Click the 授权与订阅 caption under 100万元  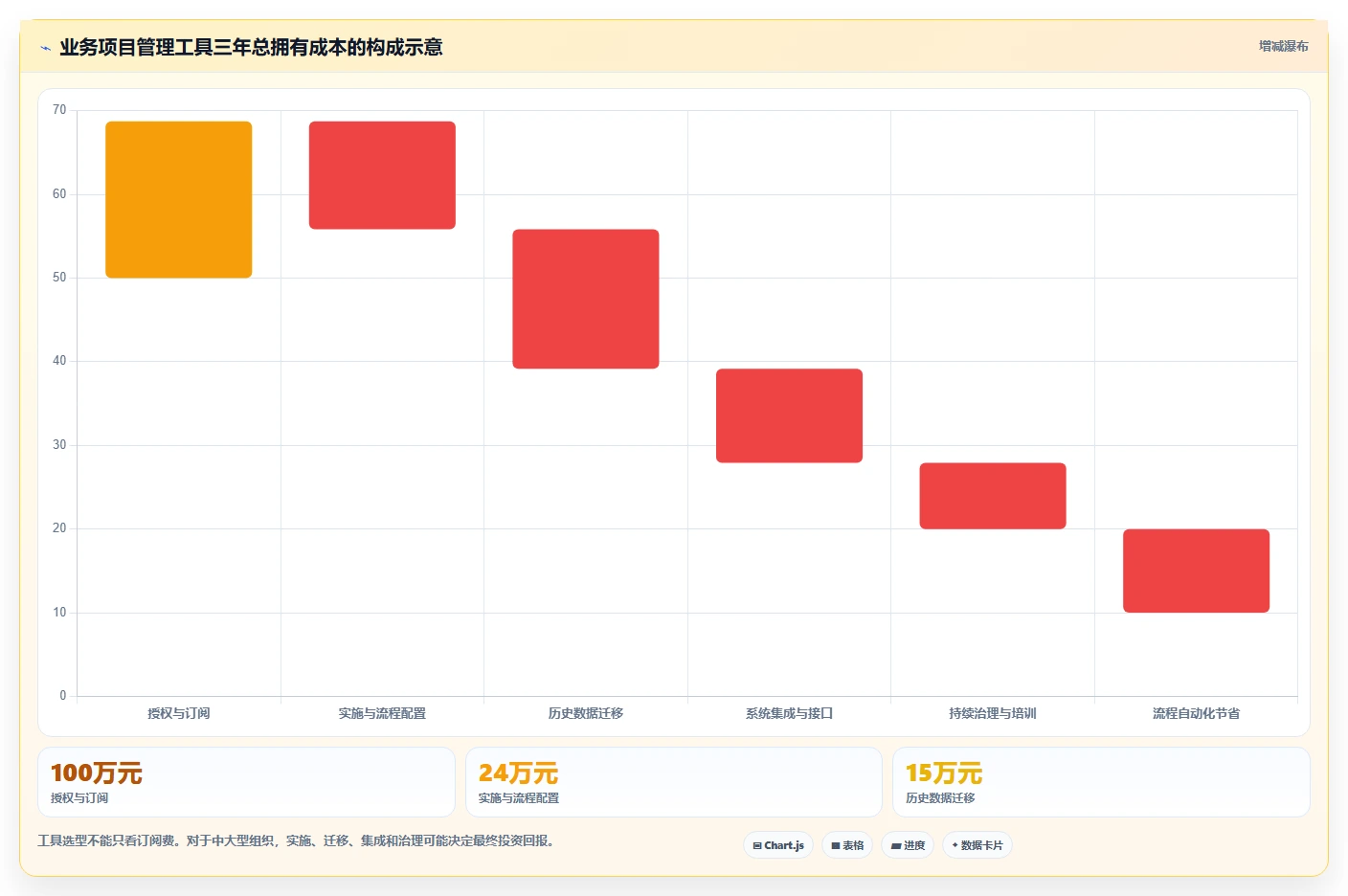[x=79, y=798]
